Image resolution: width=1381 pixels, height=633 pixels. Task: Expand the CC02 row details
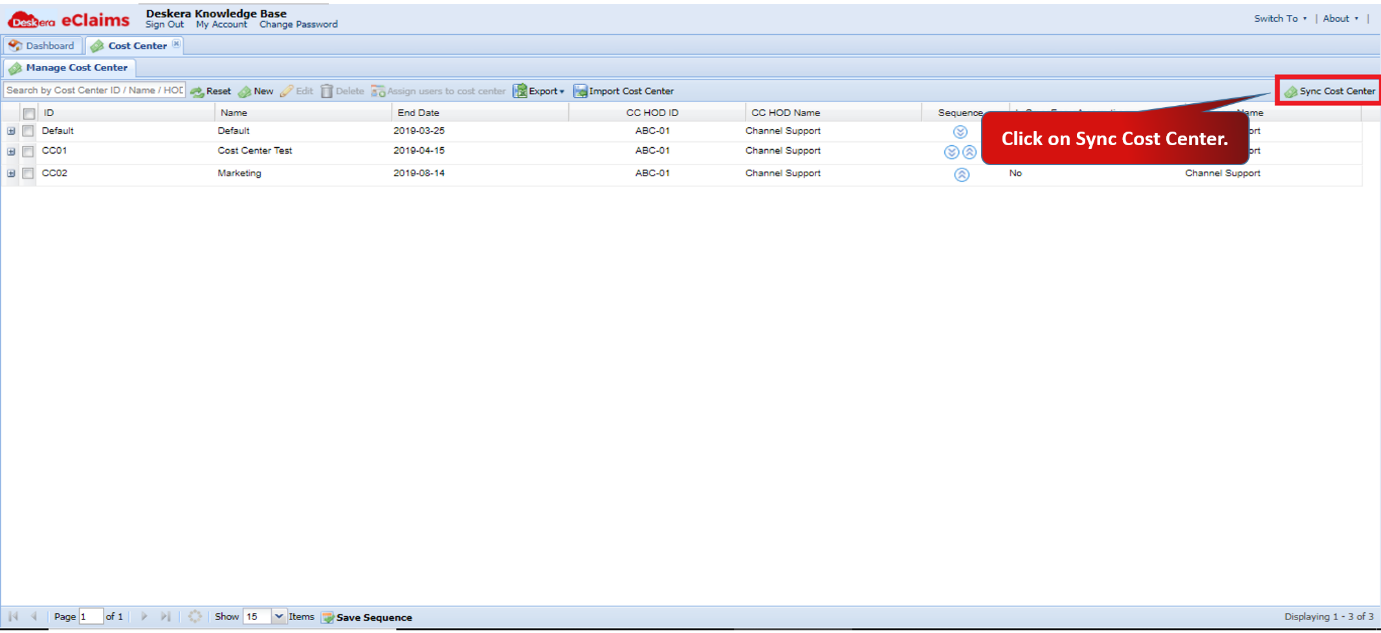click(x=11, y=174)
